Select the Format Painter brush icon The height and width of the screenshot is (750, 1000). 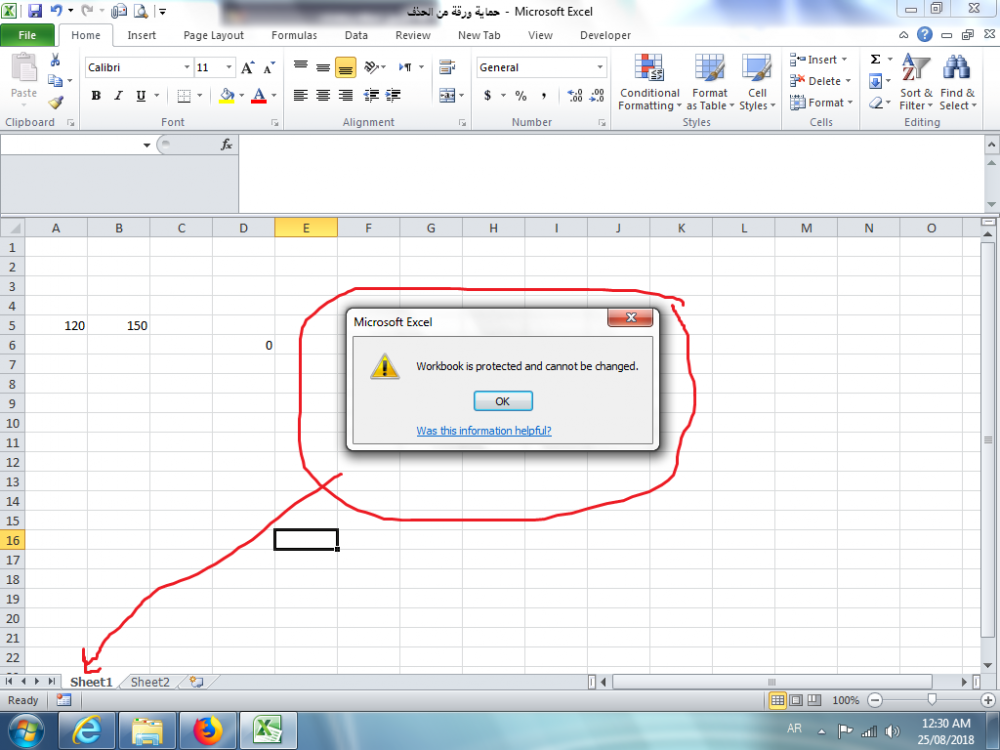55,102
